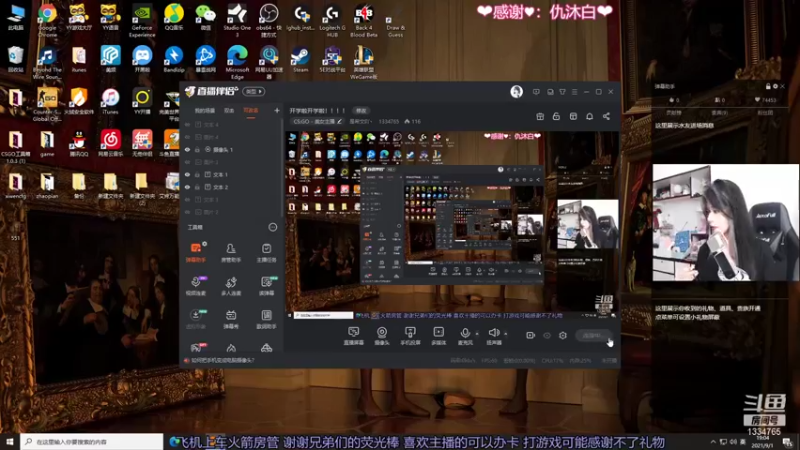This screenshot has width=800, height=450.
Task: Open the 弹幕助手 tool in toolbox
Action: [x=196, y=253]
